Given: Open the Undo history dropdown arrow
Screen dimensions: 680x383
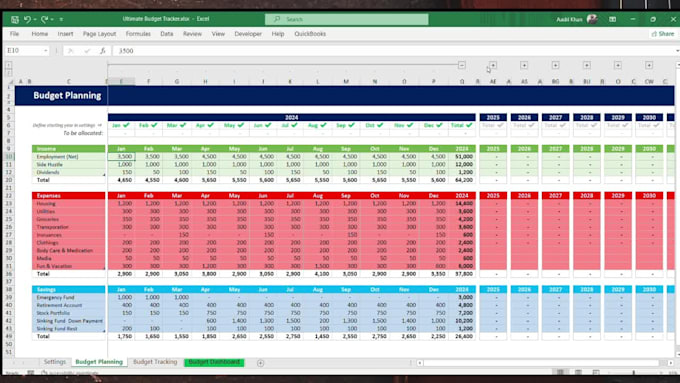Looking at the screenshot, I should click(x=35, y=20).
